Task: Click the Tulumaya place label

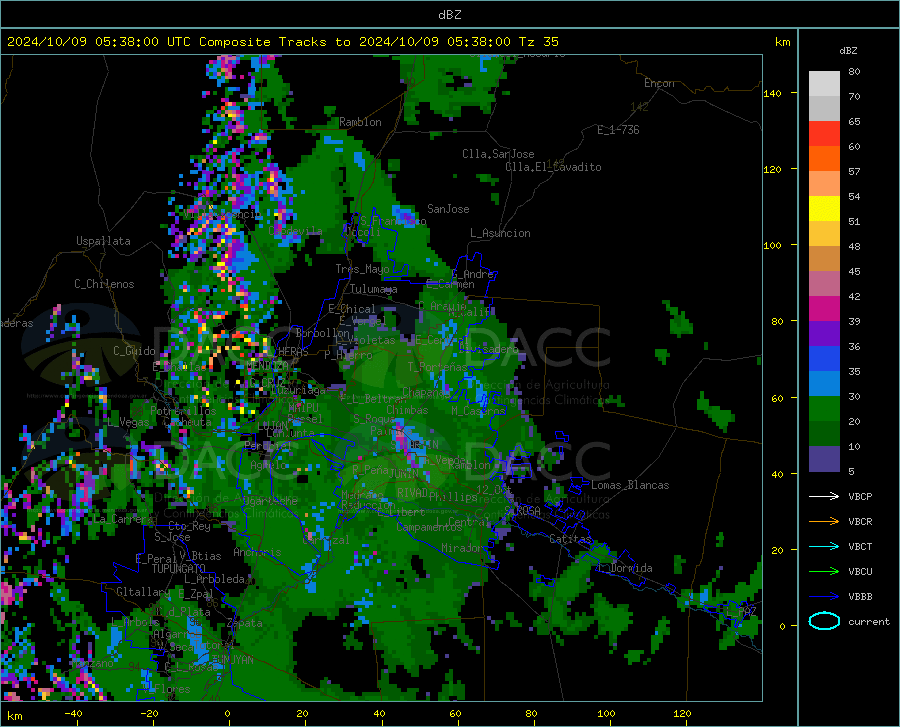Action: [374, 289]
